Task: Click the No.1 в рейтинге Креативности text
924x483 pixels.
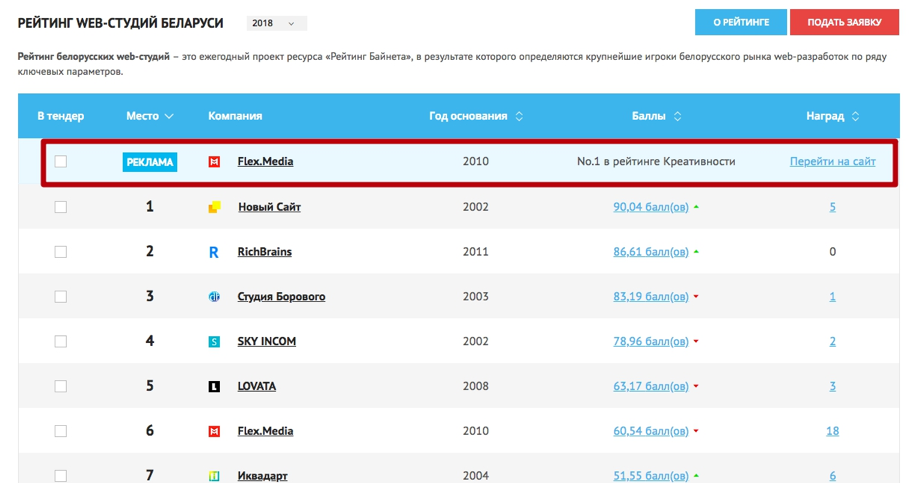Action: (656, 161)
